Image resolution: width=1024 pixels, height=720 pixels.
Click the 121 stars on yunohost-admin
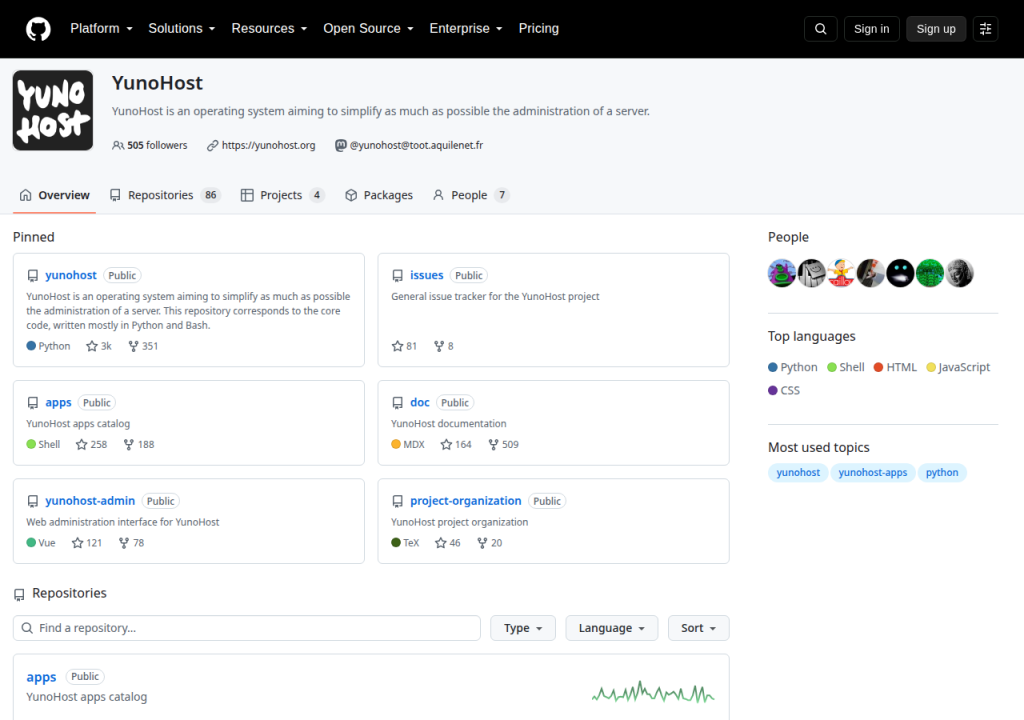click(x=87, y=543)
